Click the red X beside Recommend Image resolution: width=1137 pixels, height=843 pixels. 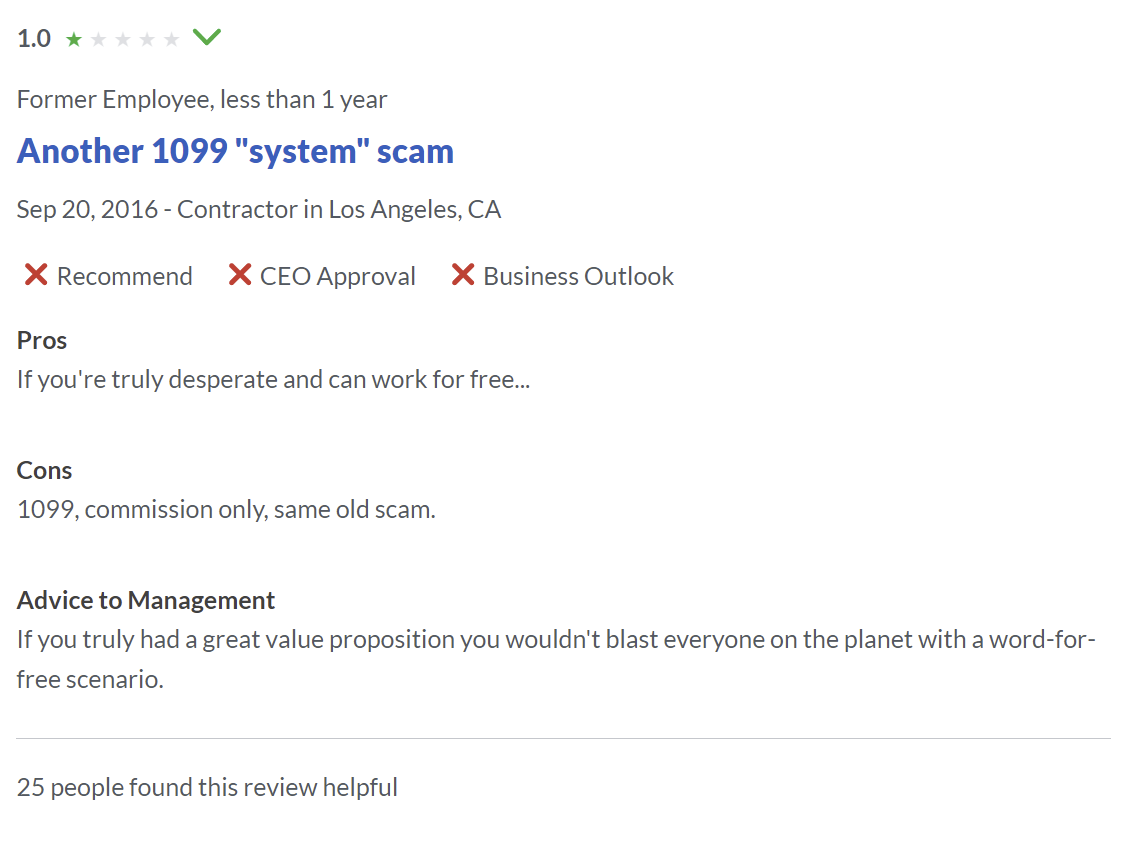36,275
